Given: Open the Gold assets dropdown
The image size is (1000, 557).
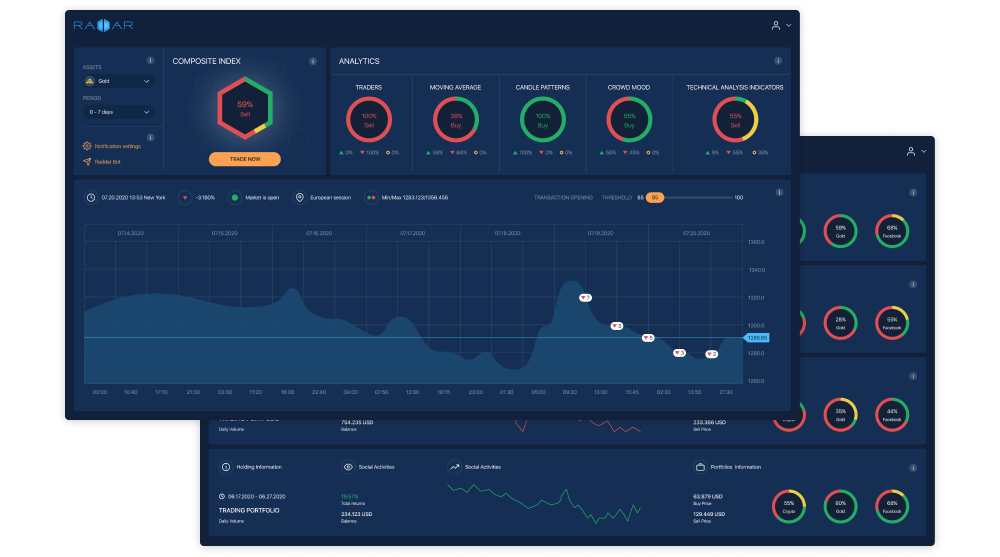Looking at the screenshot, I should coord(118,81).
